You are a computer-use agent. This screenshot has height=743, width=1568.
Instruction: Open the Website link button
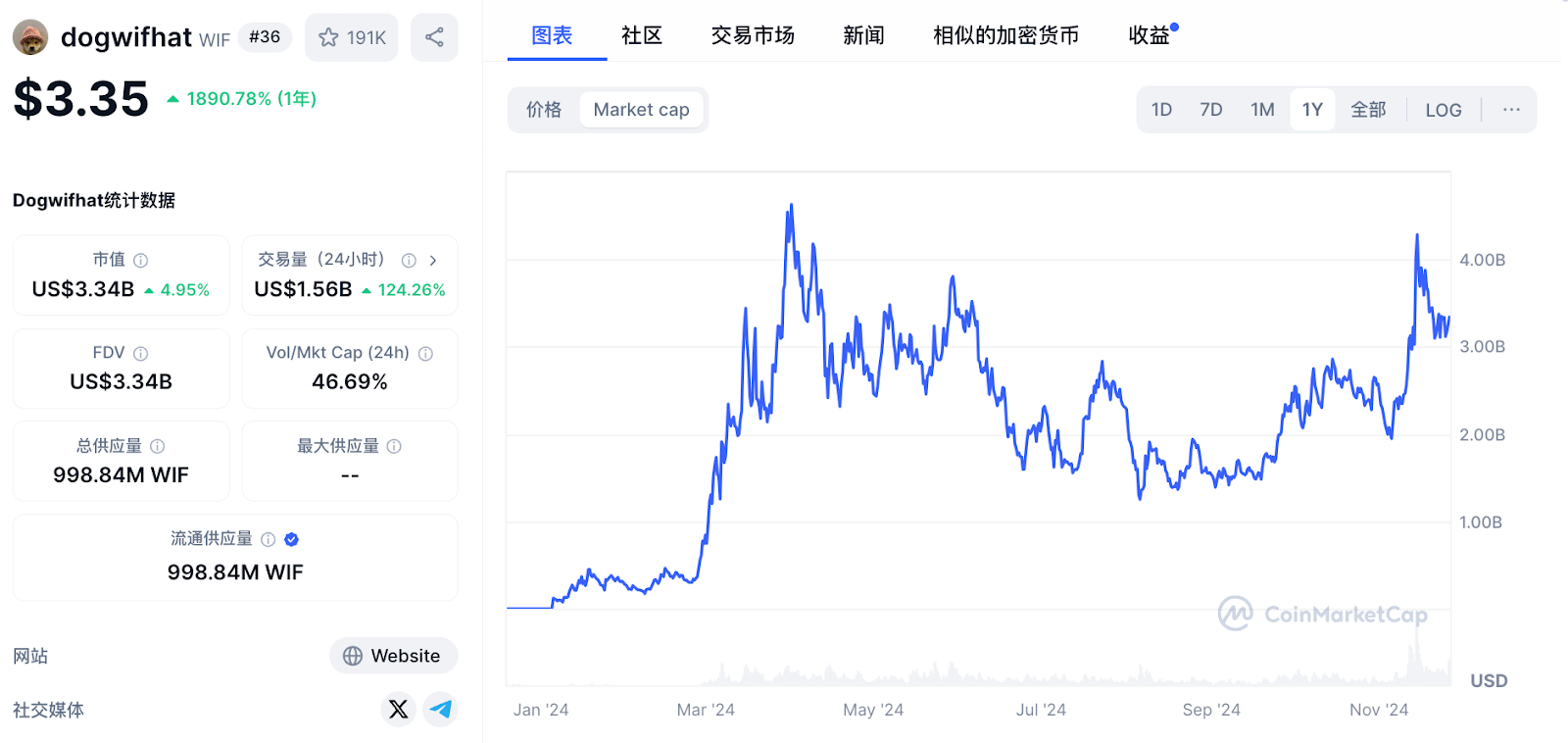[x=393, y=656]
